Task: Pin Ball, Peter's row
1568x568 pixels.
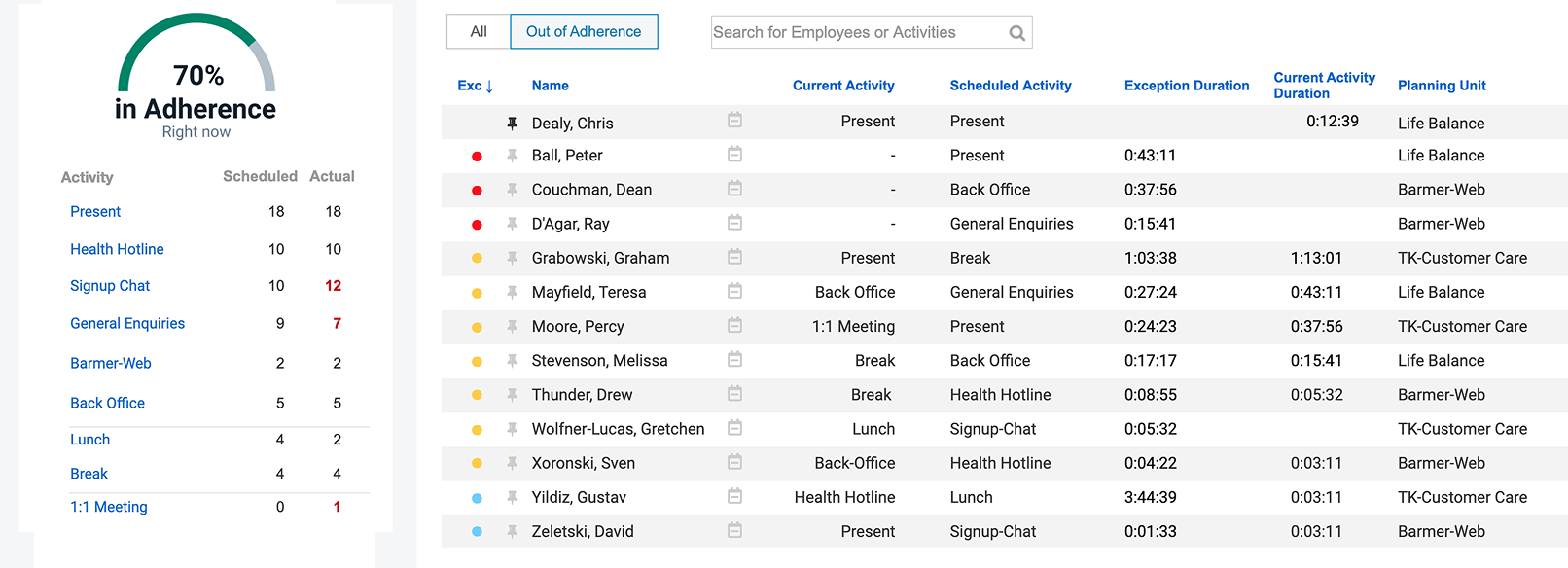Action: (512, 156)
